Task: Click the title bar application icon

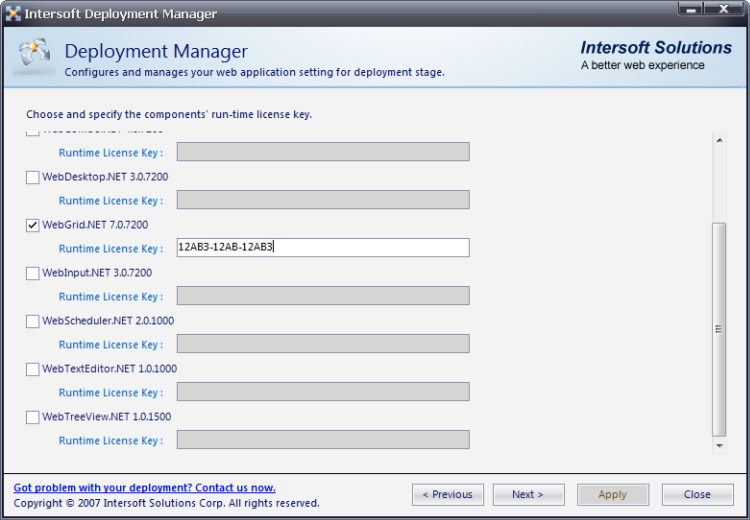Action: pyautogui.click(x=13, y=14)
